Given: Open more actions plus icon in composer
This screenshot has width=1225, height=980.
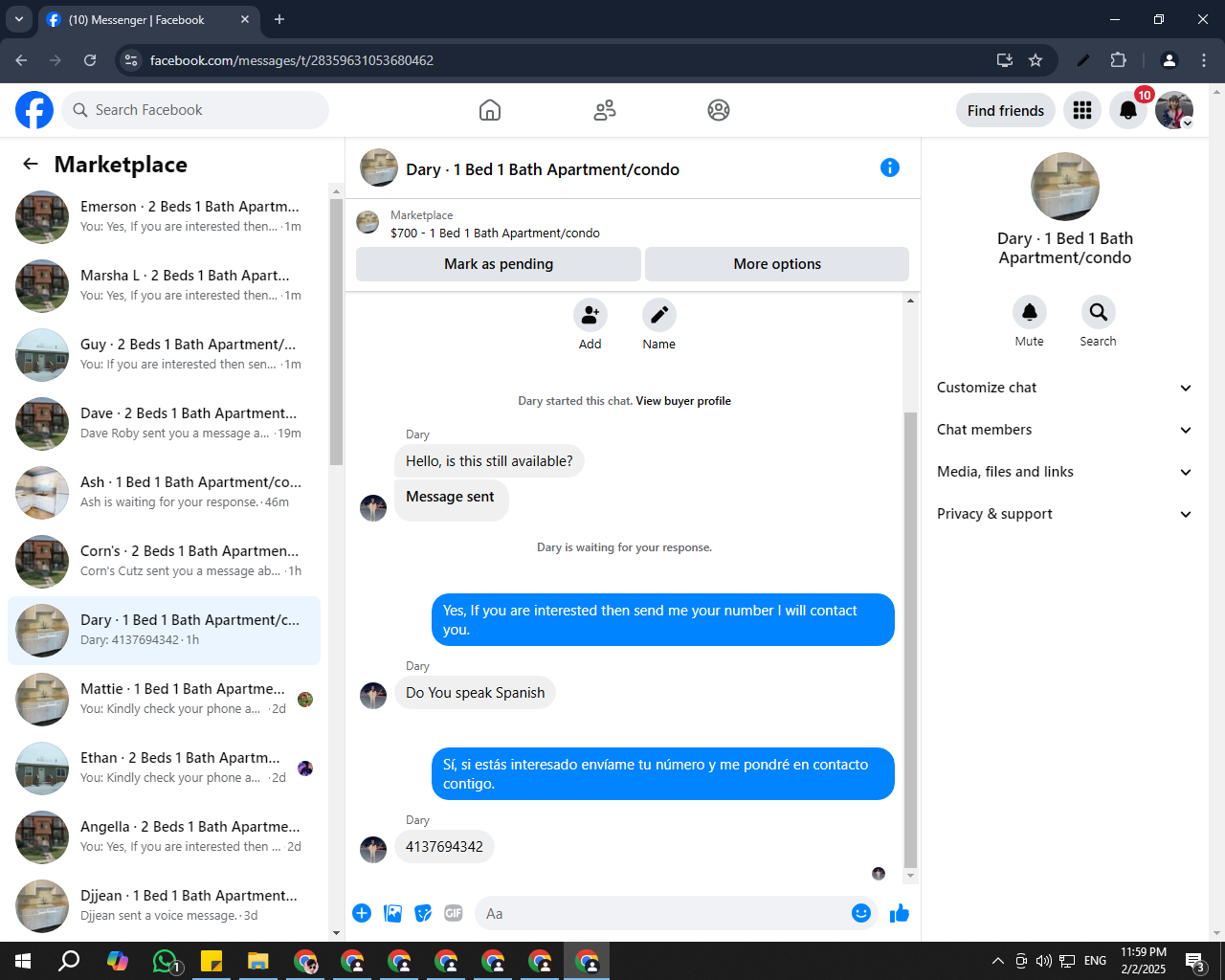Looking at the screenshot, I should pyautogui.click(x=362, y=913).
